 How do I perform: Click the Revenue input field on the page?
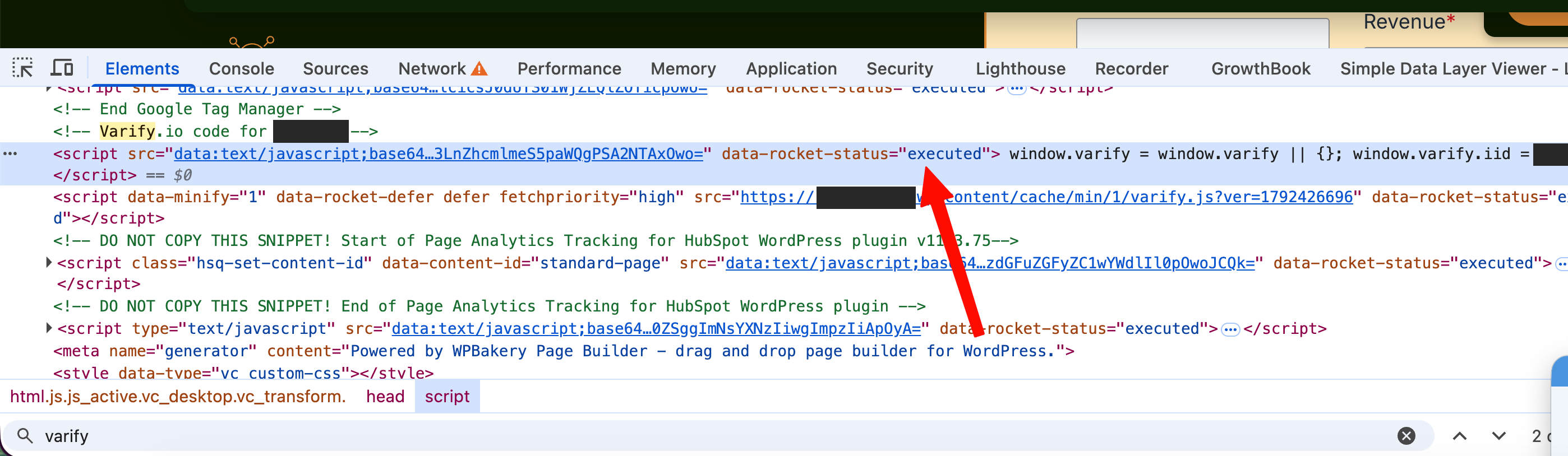tap(1203, 33)
